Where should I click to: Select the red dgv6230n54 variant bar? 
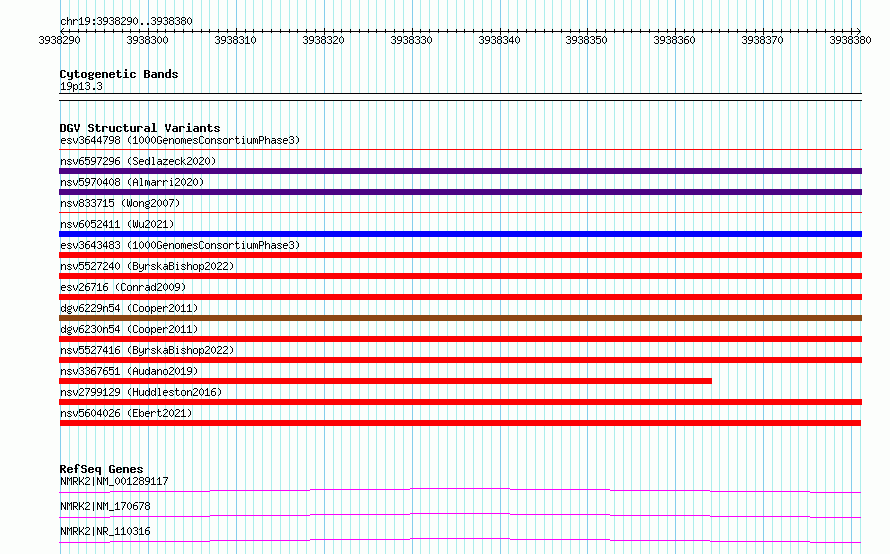(x=460, y=339)
